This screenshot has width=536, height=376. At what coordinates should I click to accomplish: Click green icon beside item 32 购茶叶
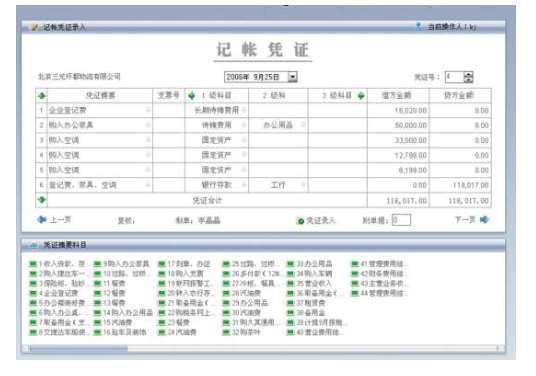point(226,332)
